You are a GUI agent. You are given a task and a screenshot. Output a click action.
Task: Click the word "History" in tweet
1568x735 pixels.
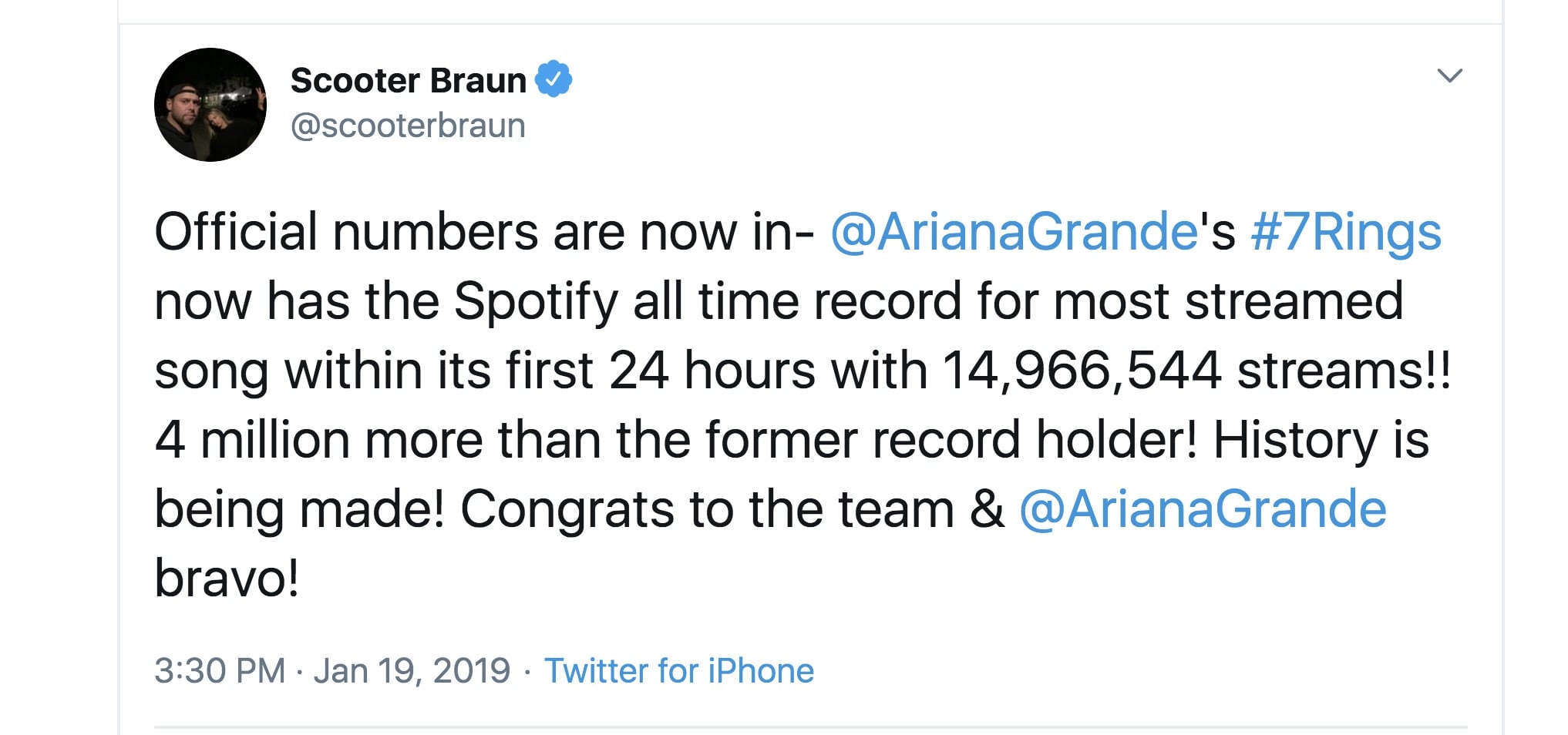pyautogui.click(x=1295, y=440)
